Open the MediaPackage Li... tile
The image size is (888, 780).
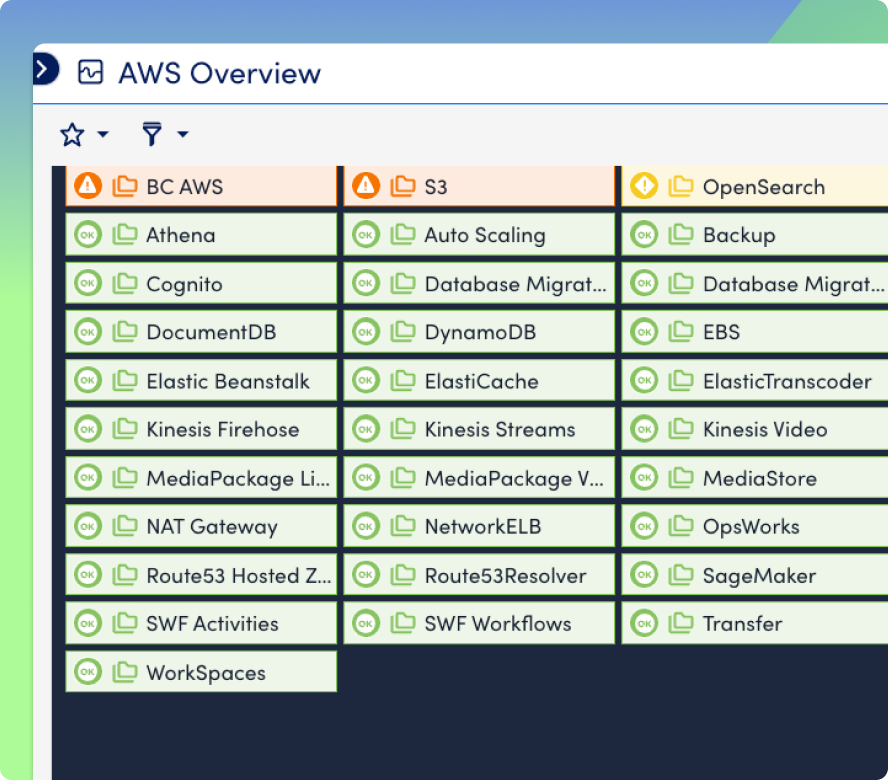point(201,478)
